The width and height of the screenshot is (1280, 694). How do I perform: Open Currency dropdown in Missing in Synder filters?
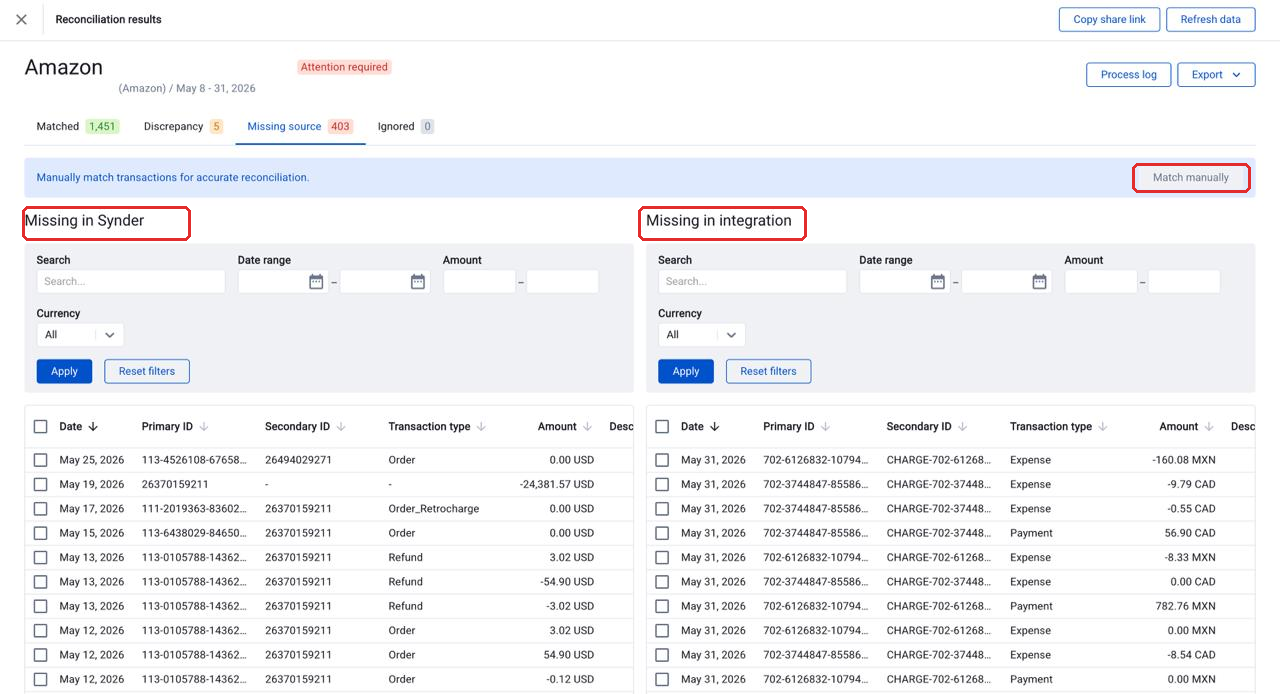tap(80, 335)
